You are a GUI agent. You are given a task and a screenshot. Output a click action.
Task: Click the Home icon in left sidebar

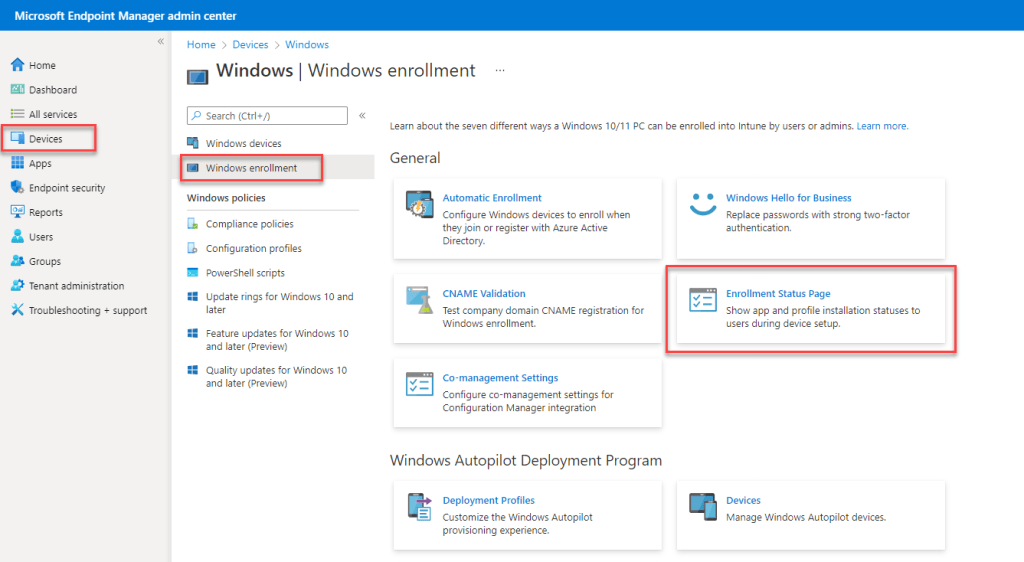click(17, 65)
